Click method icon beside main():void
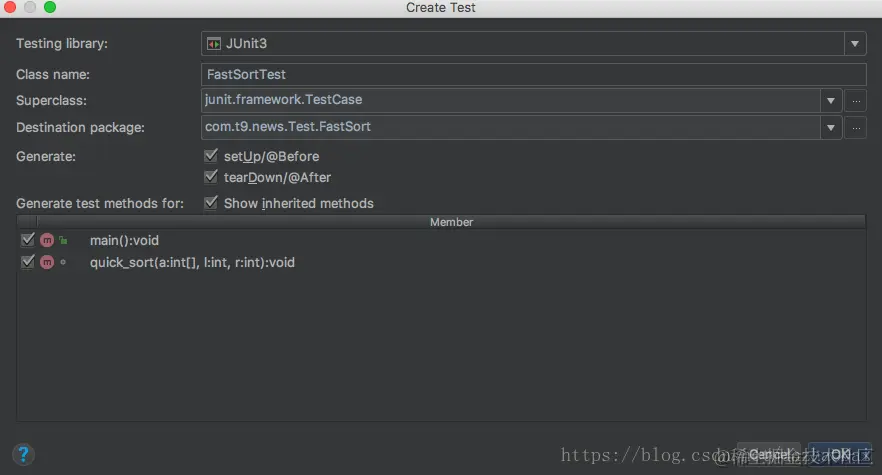The width and height of the screenshot is (882, 475). [47, 240]
